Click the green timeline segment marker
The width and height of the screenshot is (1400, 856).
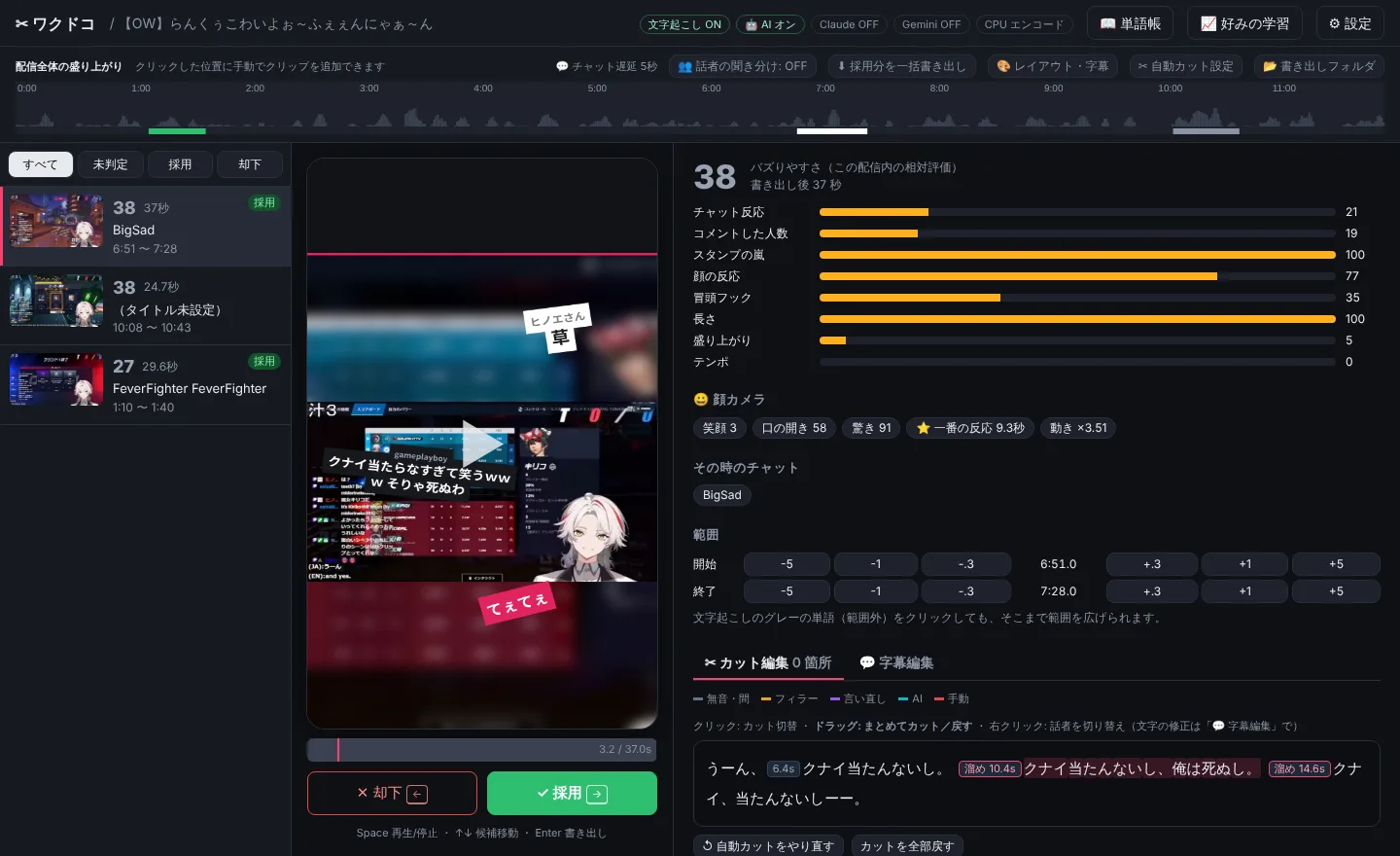tap(177, 130)
